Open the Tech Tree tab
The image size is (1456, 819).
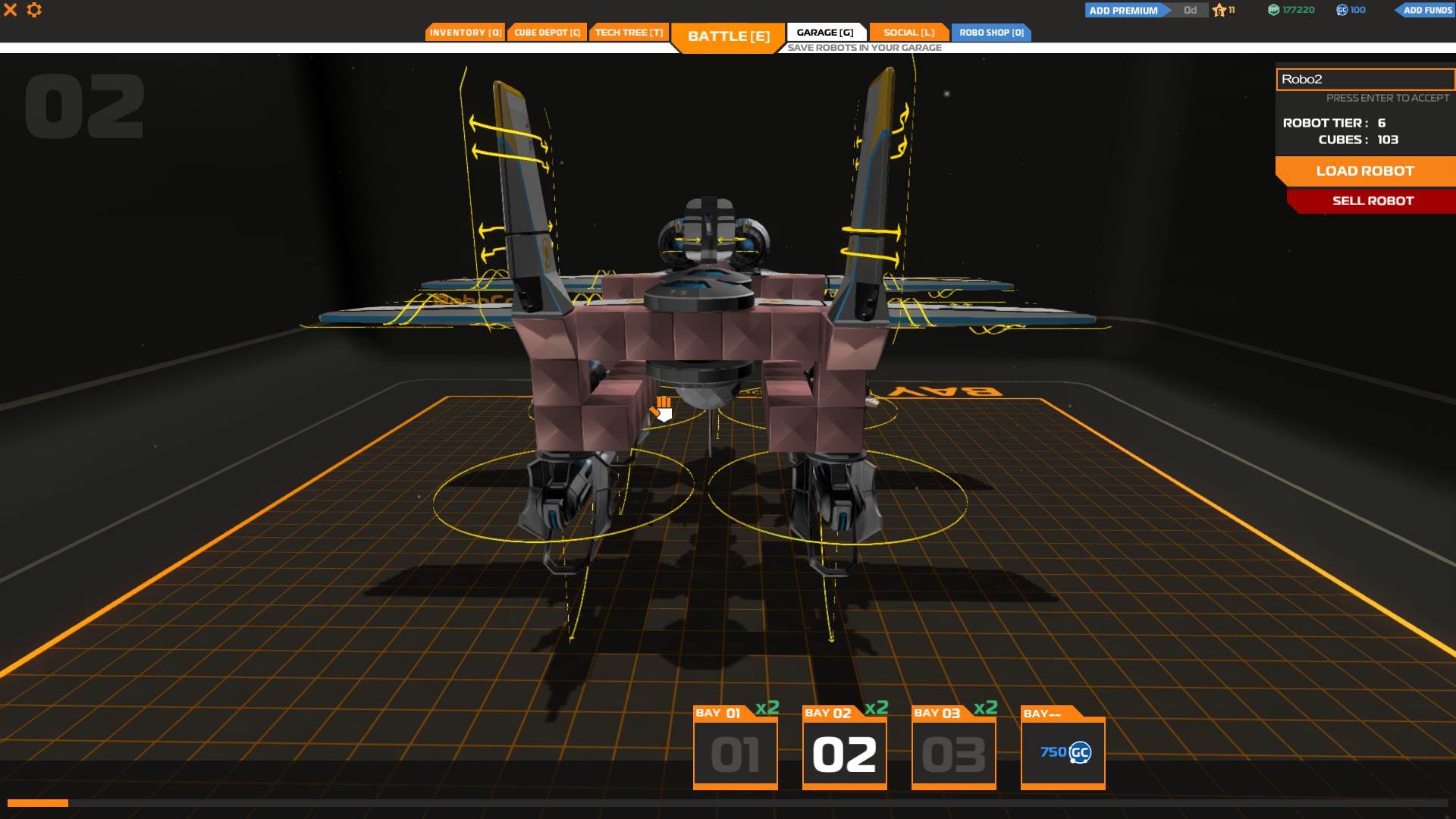(629, 33)
